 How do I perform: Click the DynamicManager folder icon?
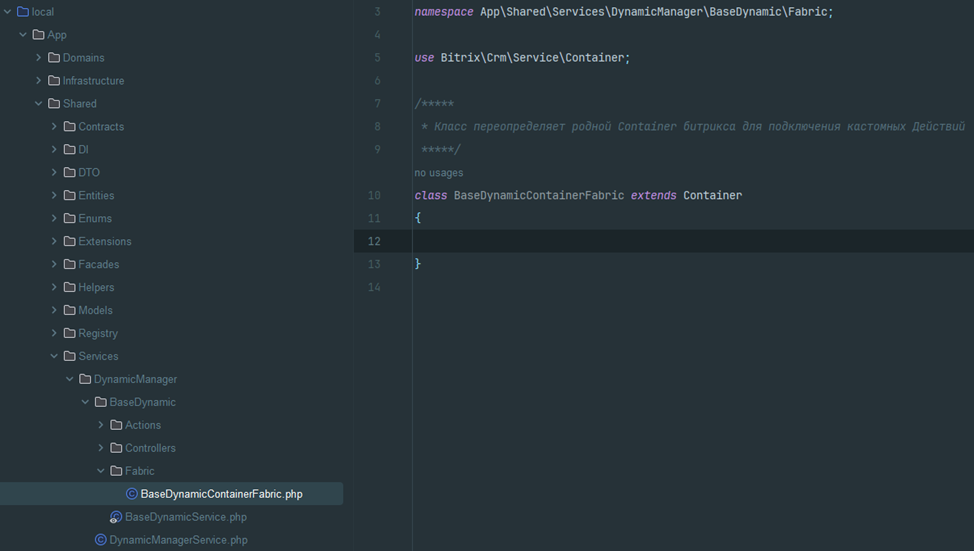[85, 380]
